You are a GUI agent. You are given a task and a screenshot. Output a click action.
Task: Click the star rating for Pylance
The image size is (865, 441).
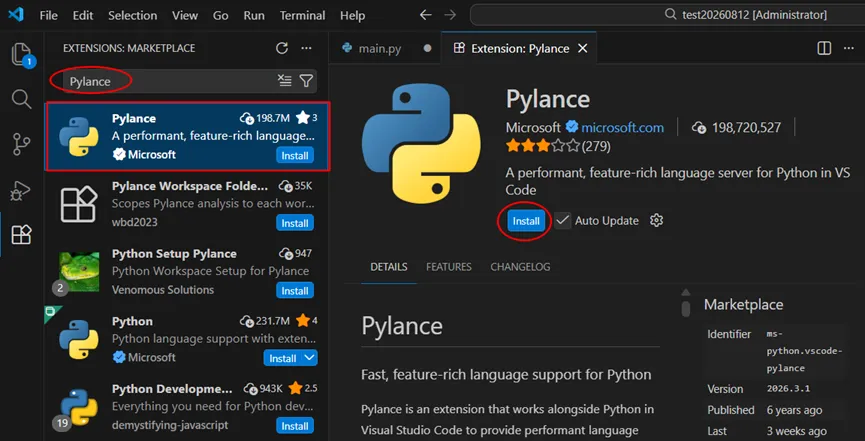pyautogui.click(x=543, y=146)
